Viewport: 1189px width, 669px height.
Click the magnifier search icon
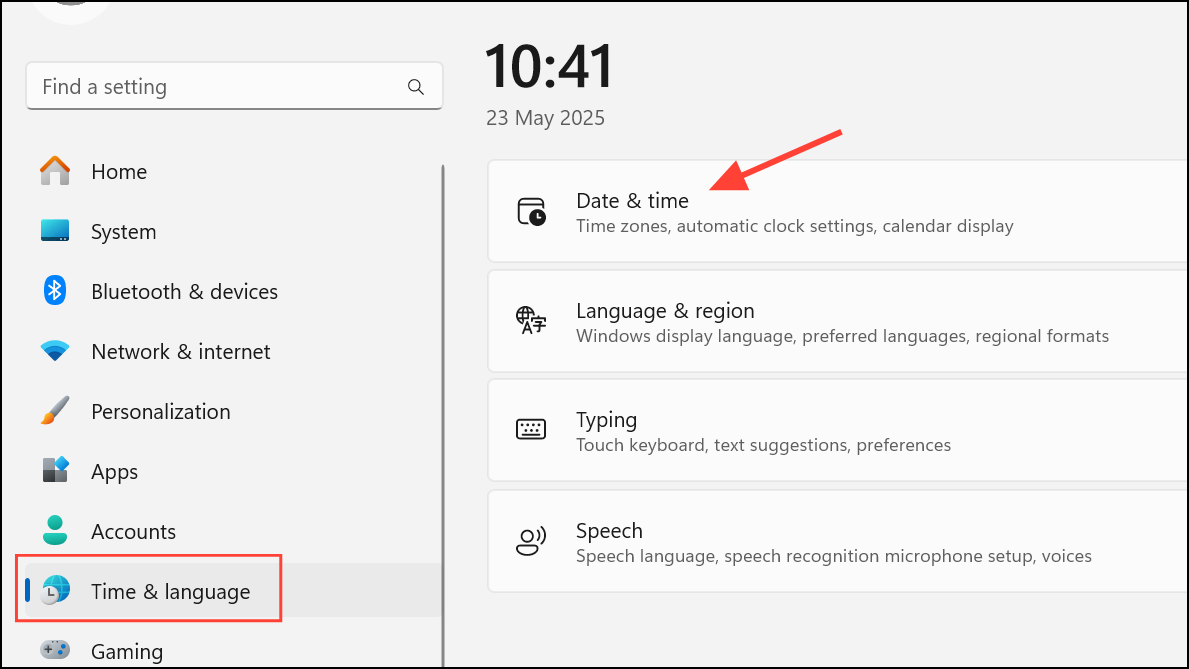point(416,86)
